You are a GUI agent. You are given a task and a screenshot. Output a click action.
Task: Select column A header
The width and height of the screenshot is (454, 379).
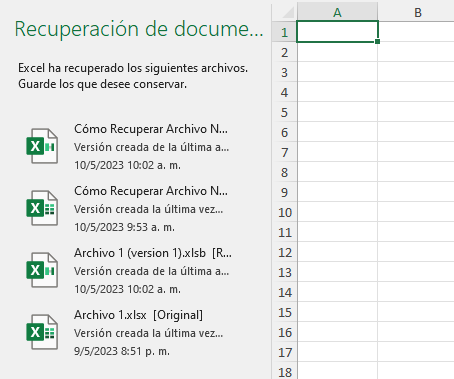337,13
